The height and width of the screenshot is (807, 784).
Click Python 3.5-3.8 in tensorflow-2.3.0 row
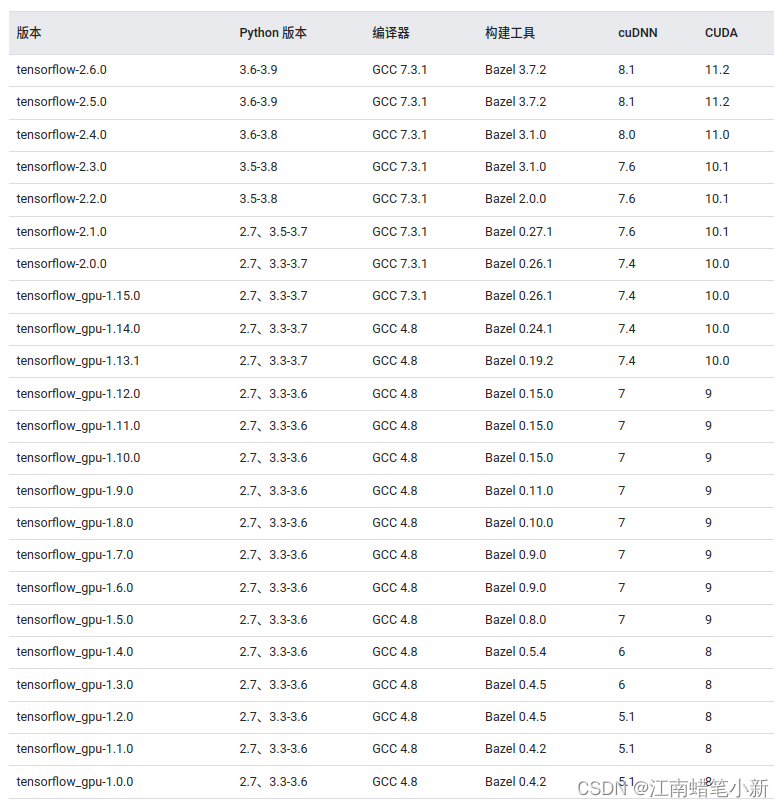(x=258, y=167)
